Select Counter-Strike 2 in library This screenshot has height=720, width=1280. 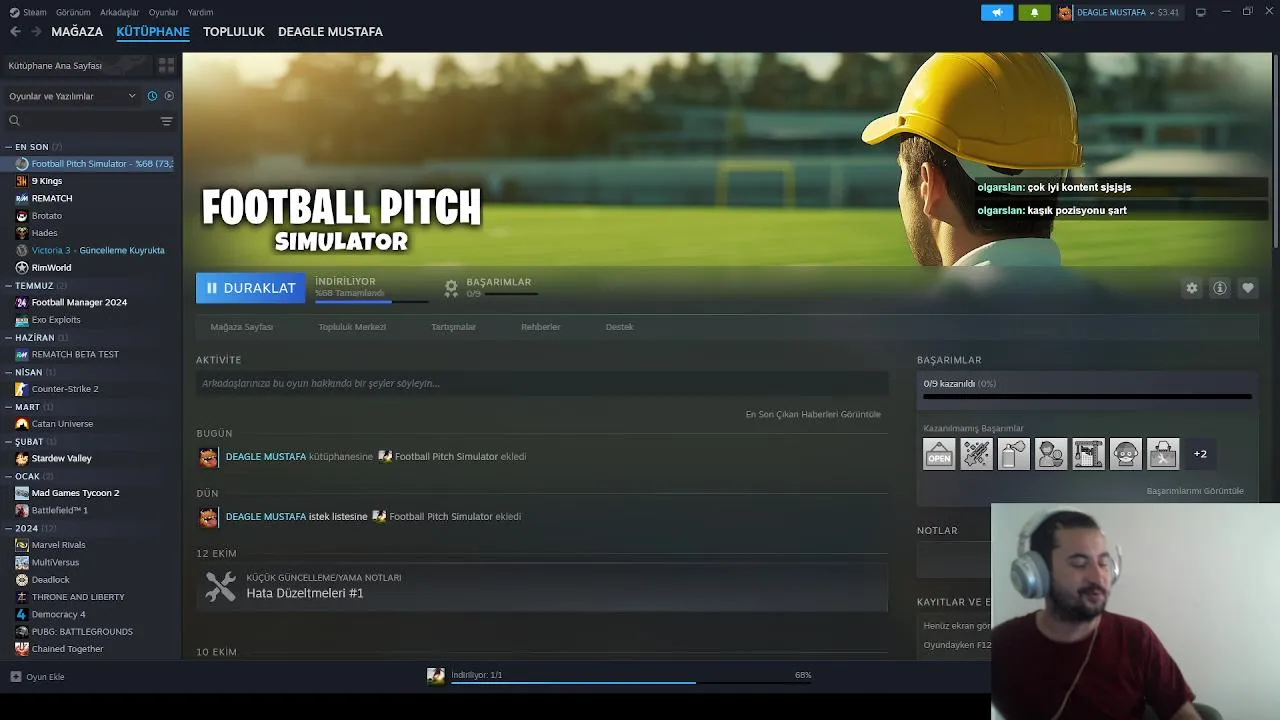tap(65, 389)
